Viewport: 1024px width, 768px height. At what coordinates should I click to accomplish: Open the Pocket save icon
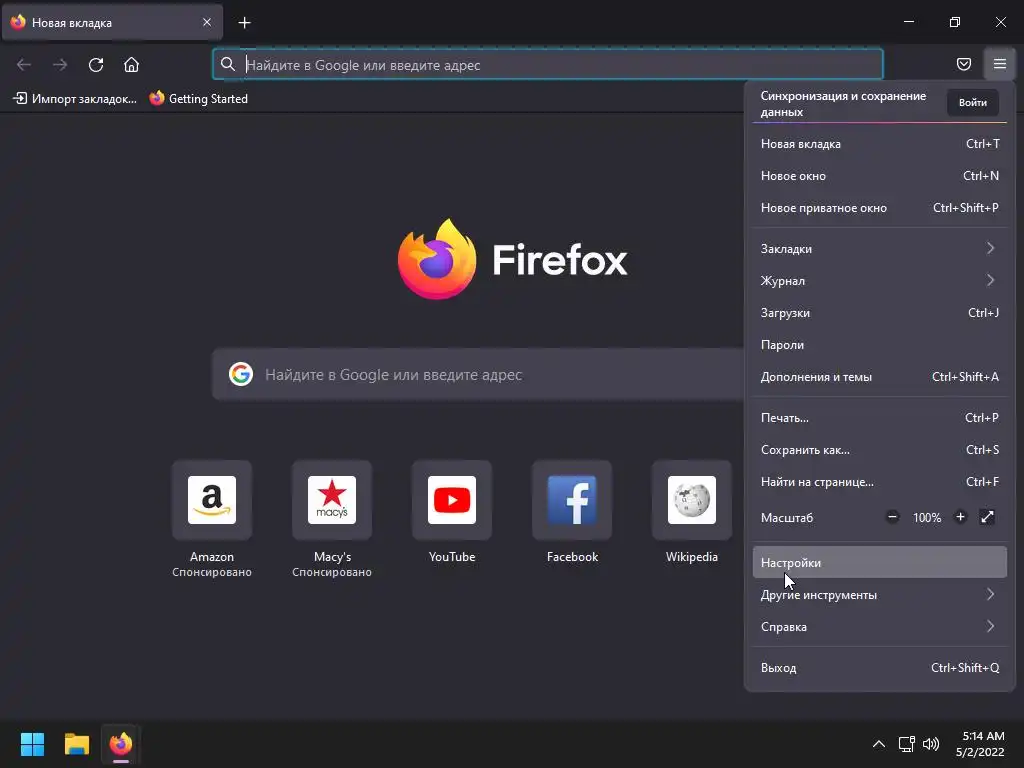click(x=964, y=64)
